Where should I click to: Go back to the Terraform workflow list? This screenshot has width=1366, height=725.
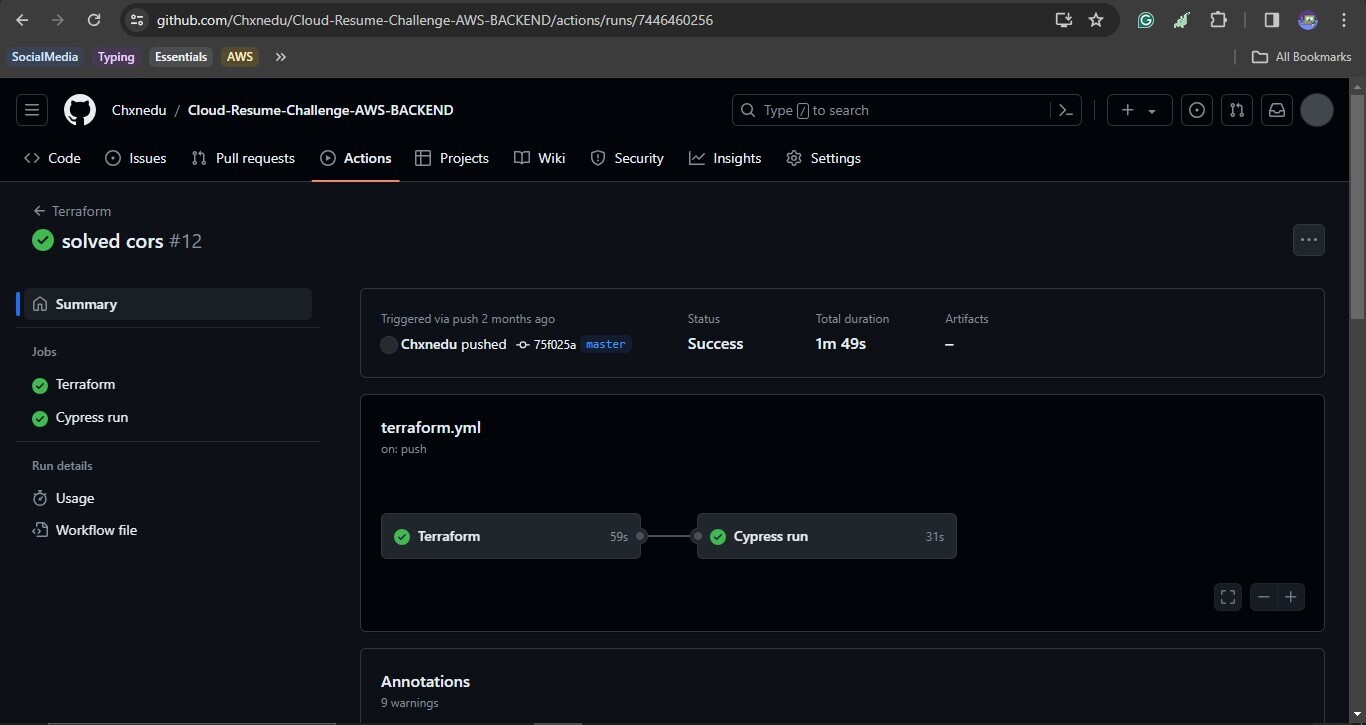pyautogui.click(x=72, y=211)
